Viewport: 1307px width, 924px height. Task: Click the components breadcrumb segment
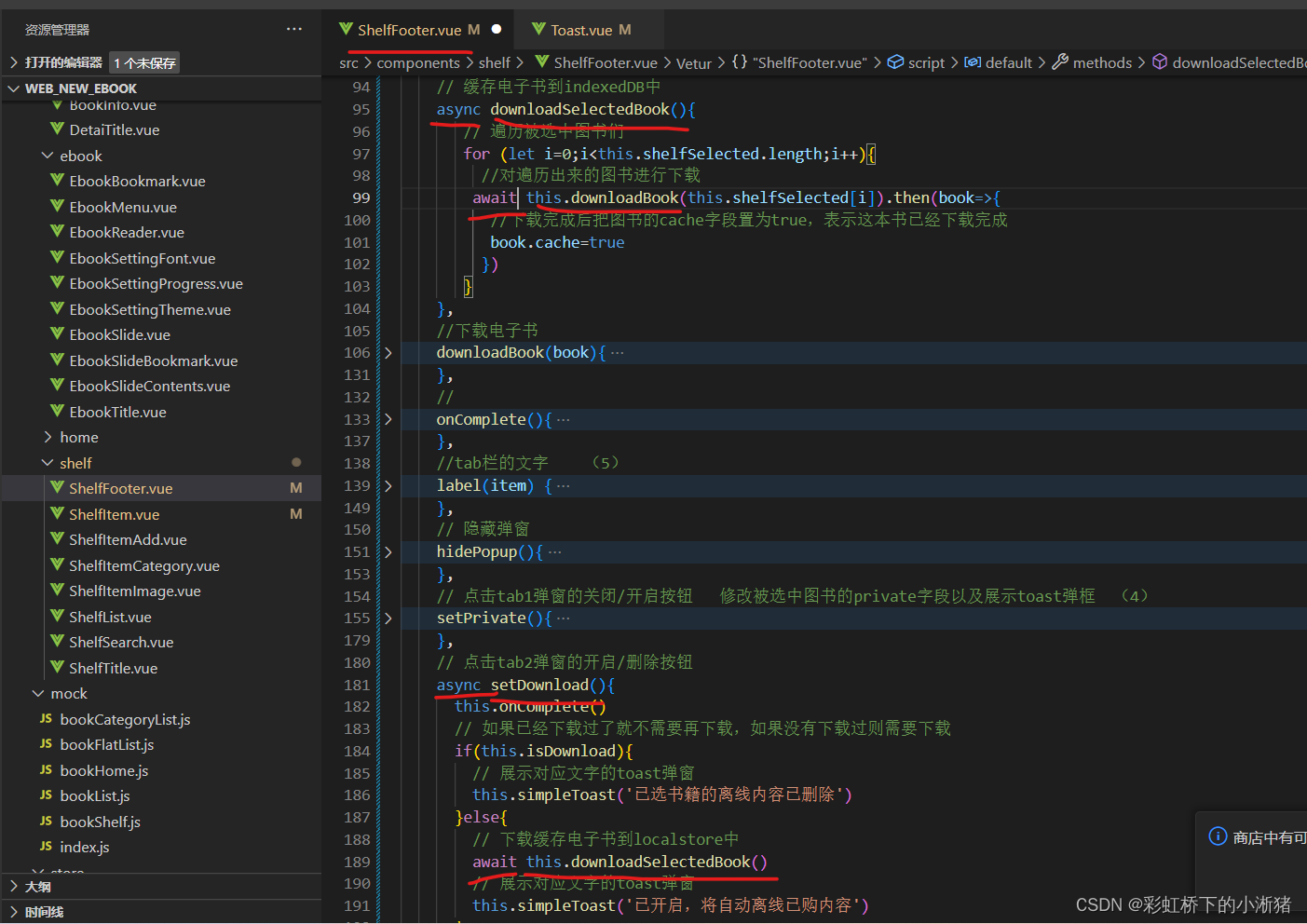(418, 62)
